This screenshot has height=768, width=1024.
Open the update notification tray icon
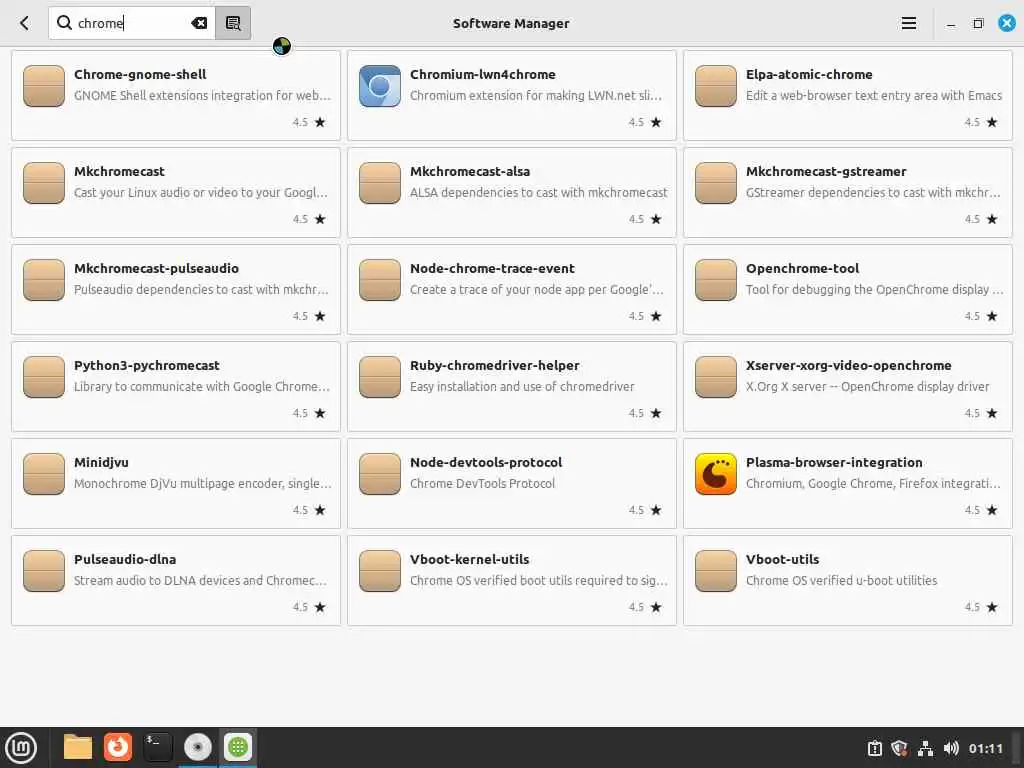click(x=875, y=748)
